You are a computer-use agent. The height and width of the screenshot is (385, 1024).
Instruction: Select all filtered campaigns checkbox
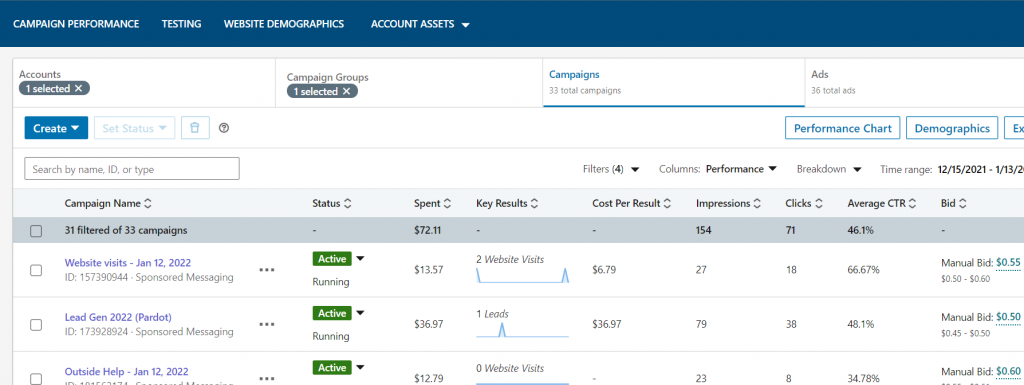pos(36,230)
